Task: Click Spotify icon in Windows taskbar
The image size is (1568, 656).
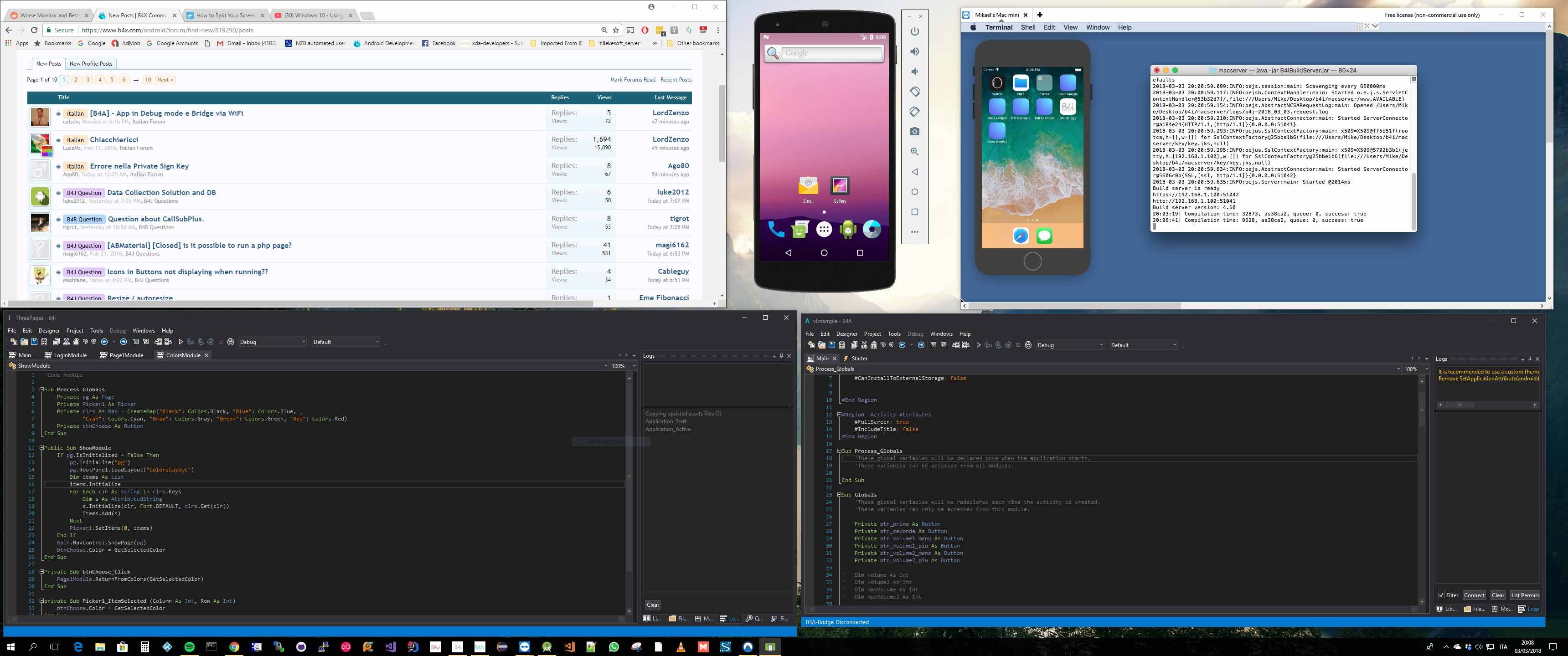Action: pyautogui.click(x=189, y=647)
